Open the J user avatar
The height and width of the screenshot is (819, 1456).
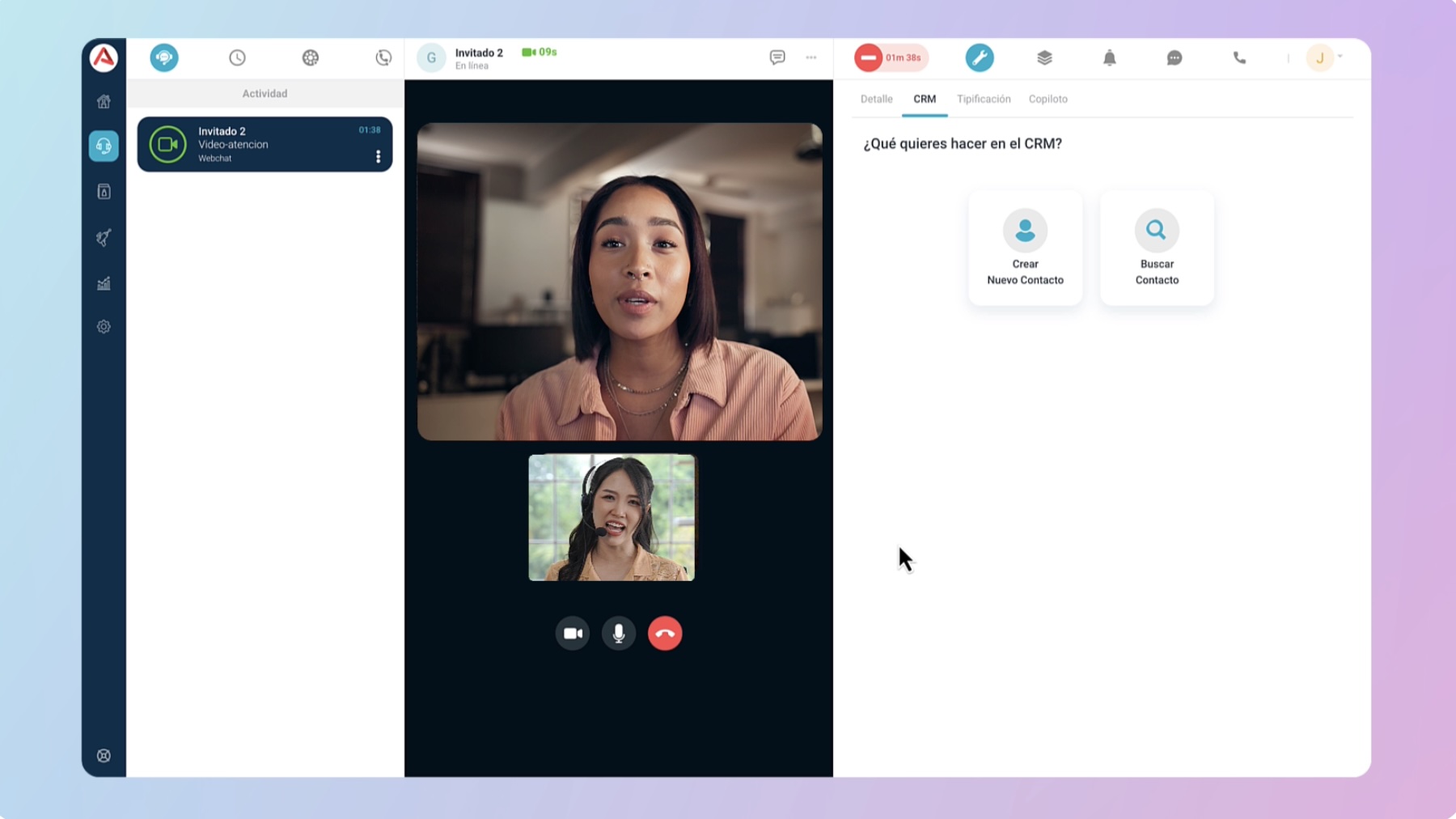pyautogui.click(x=1320, y=57)
